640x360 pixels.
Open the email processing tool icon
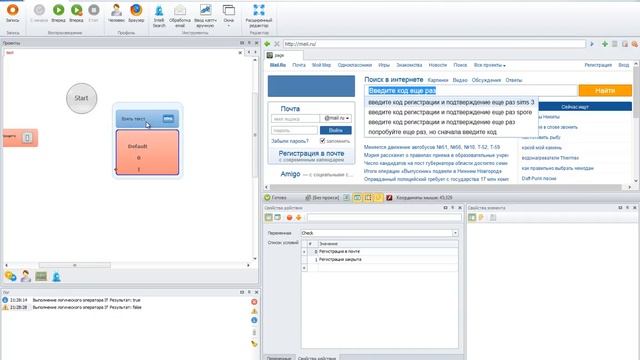(x=180, y=16)
